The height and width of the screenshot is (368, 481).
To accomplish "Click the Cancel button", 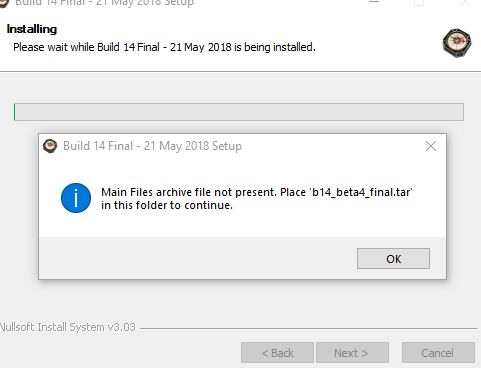I will click(438, 352).
